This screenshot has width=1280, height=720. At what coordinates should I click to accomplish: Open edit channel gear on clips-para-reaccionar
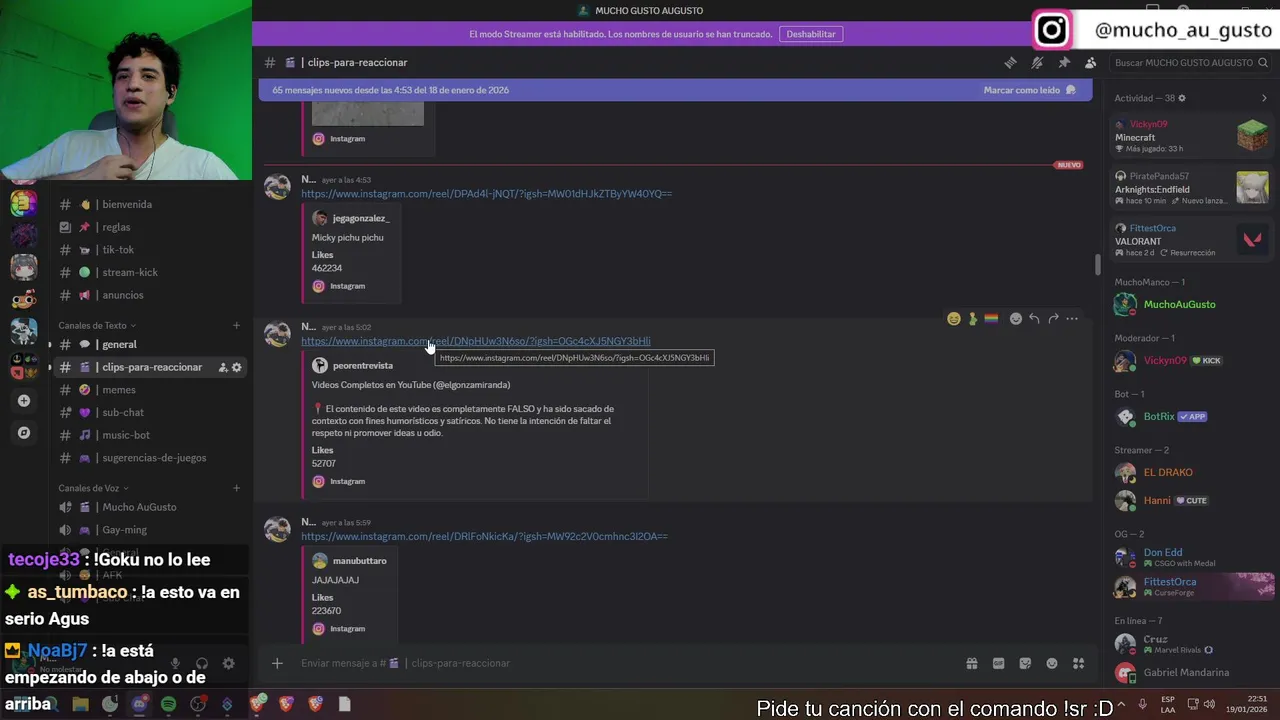pyautogui.click(x=237, y=367)
